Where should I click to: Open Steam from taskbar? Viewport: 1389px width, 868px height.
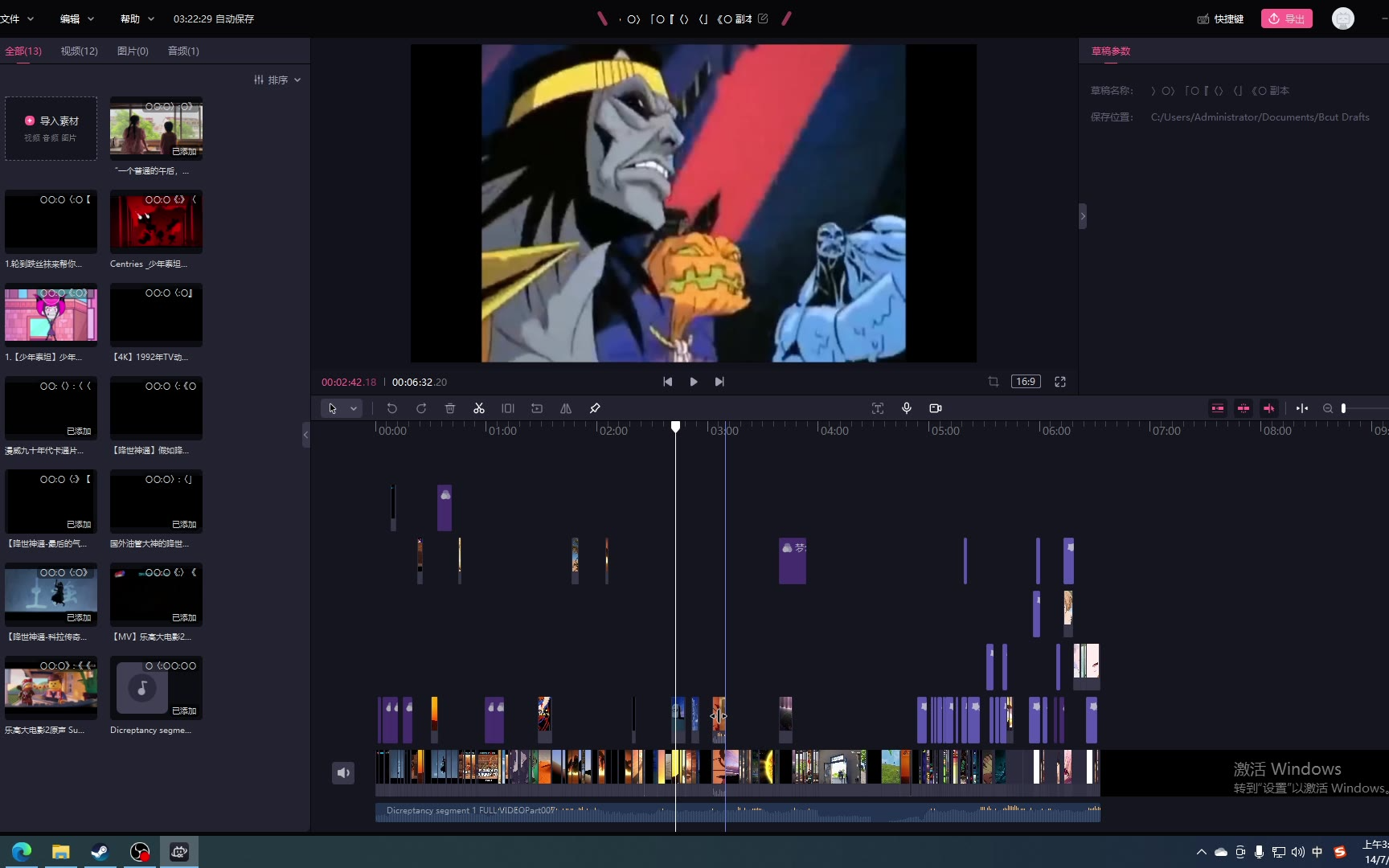(x=100, y=852)
